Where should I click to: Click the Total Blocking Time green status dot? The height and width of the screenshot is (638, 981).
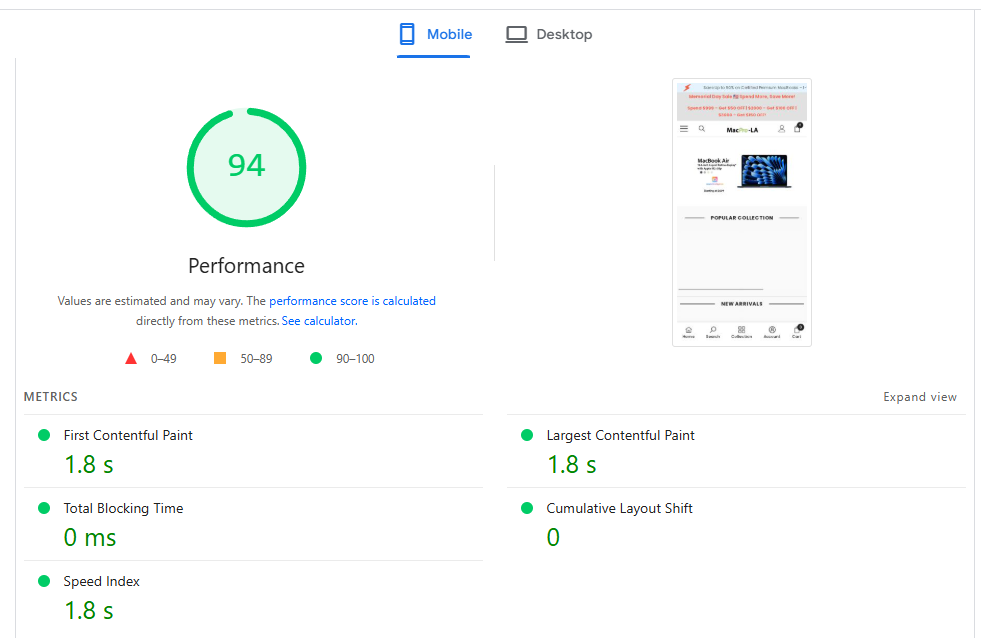(x=44, y=508)
